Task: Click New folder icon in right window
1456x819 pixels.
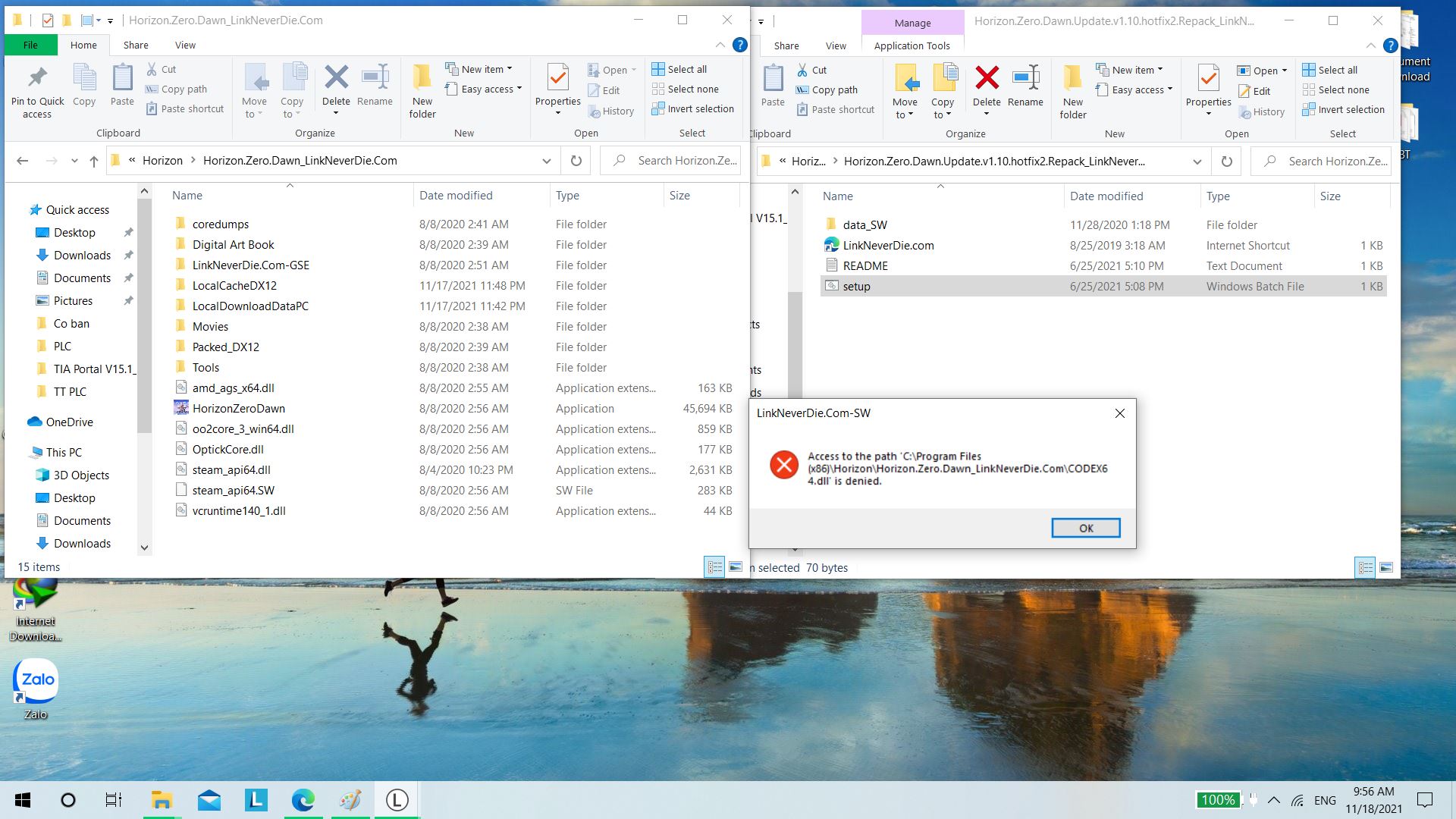Action: coord(1072,77)
